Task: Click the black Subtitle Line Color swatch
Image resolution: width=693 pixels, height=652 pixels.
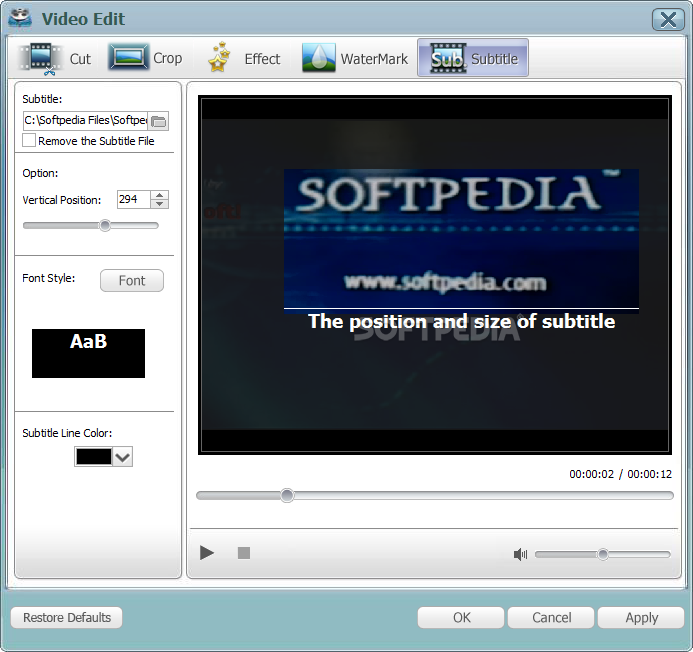Action: pyautogui.click(x=94, y=457)
